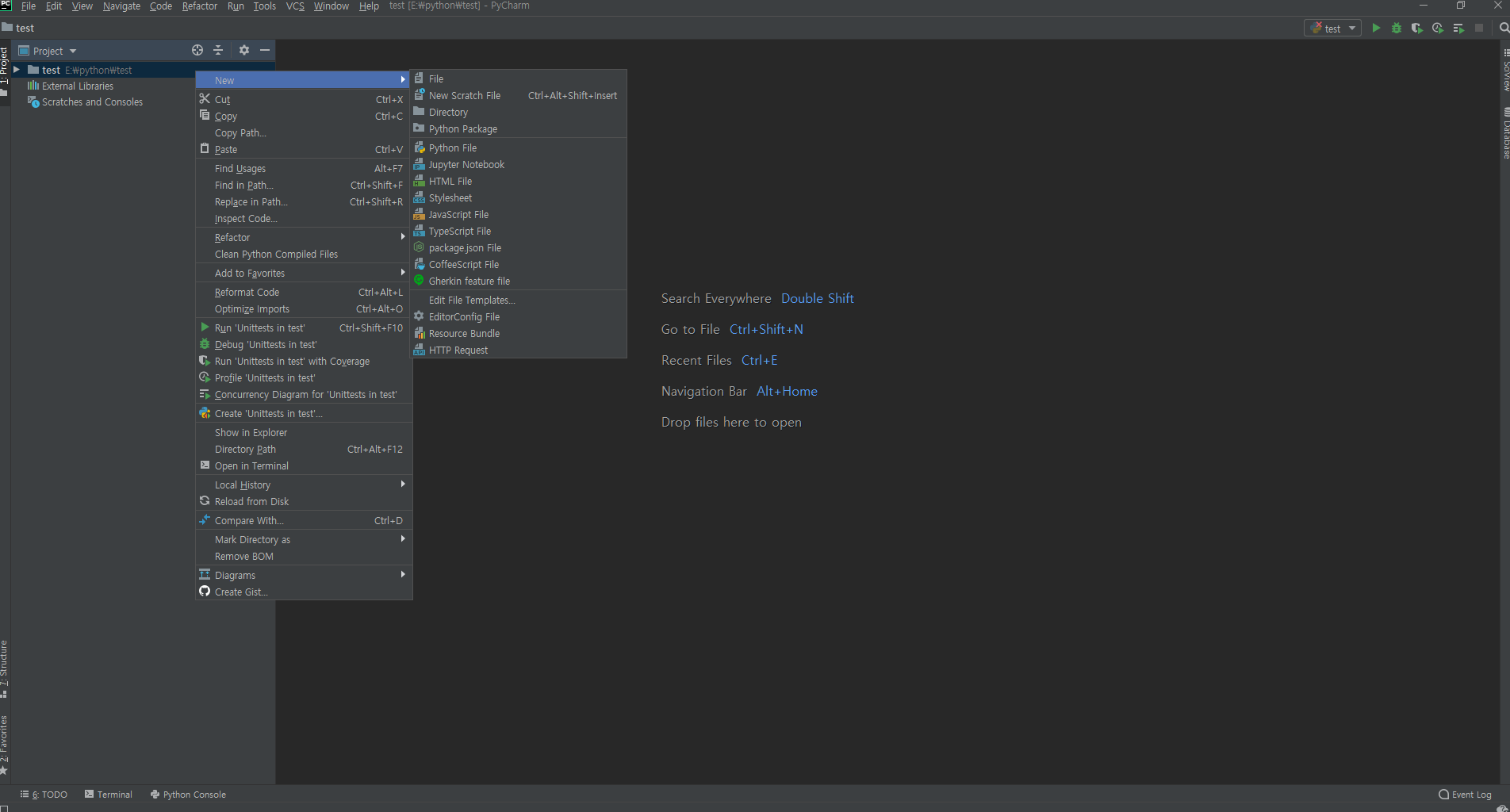
Task: Choose Compare With... in the context menu
Action: coord(304,520)
